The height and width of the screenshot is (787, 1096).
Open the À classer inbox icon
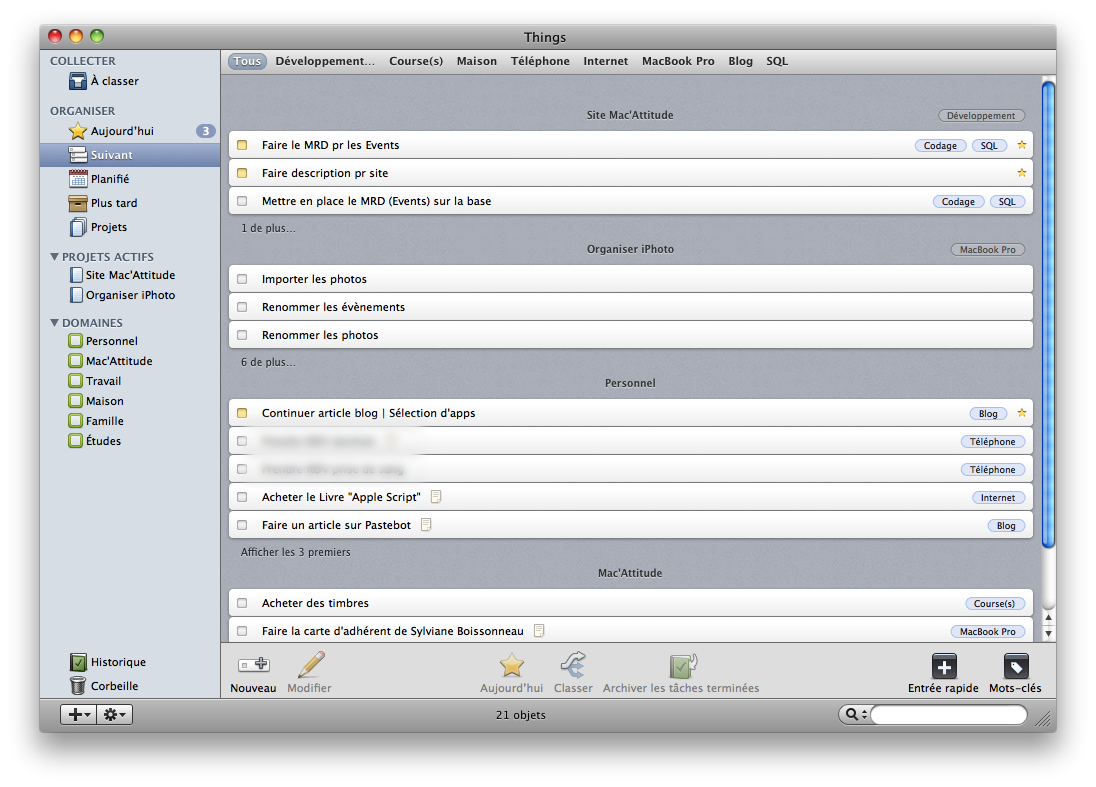78,81
